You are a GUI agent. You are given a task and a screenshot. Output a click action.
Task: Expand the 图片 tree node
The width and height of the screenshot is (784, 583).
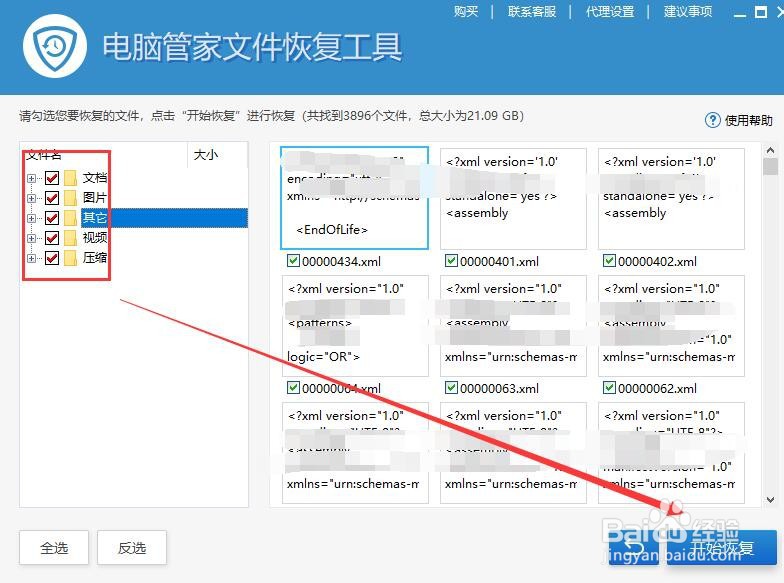32,198
